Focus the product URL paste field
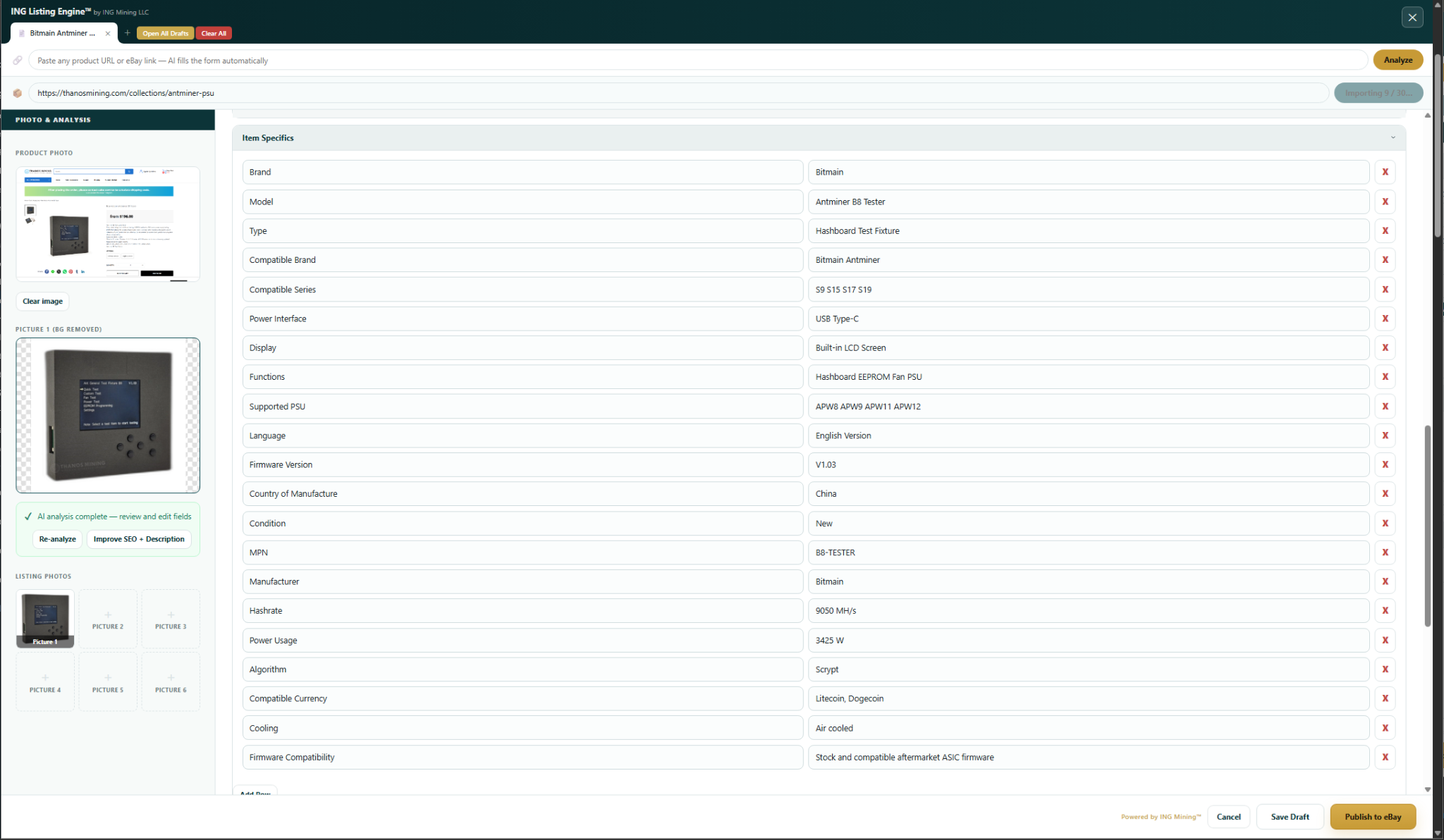Screen dimensions: 1444x840 (x=698, y=61)
